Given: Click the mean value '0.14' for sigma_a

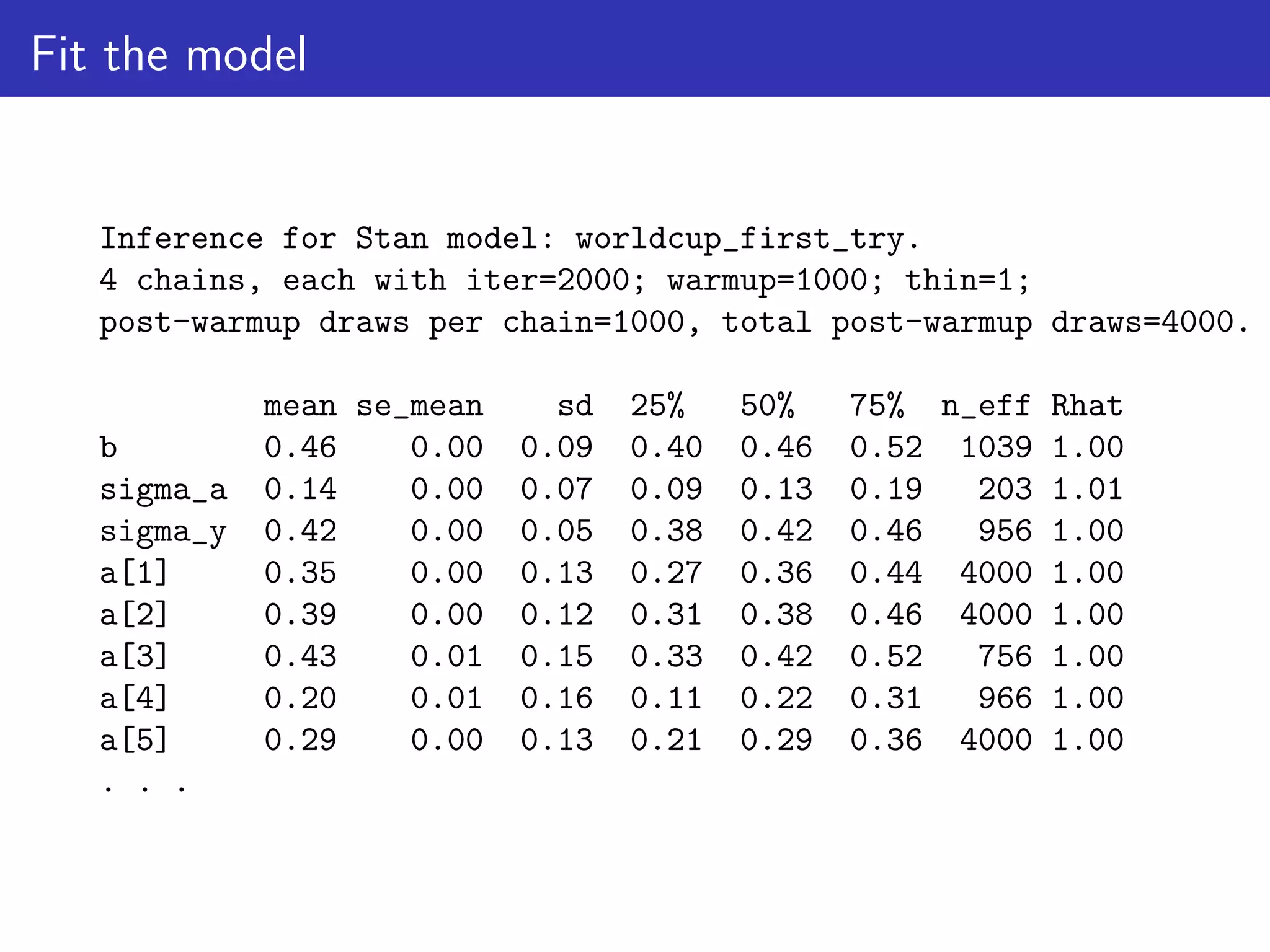Looking at the screenshot, I should pos(300,490).
